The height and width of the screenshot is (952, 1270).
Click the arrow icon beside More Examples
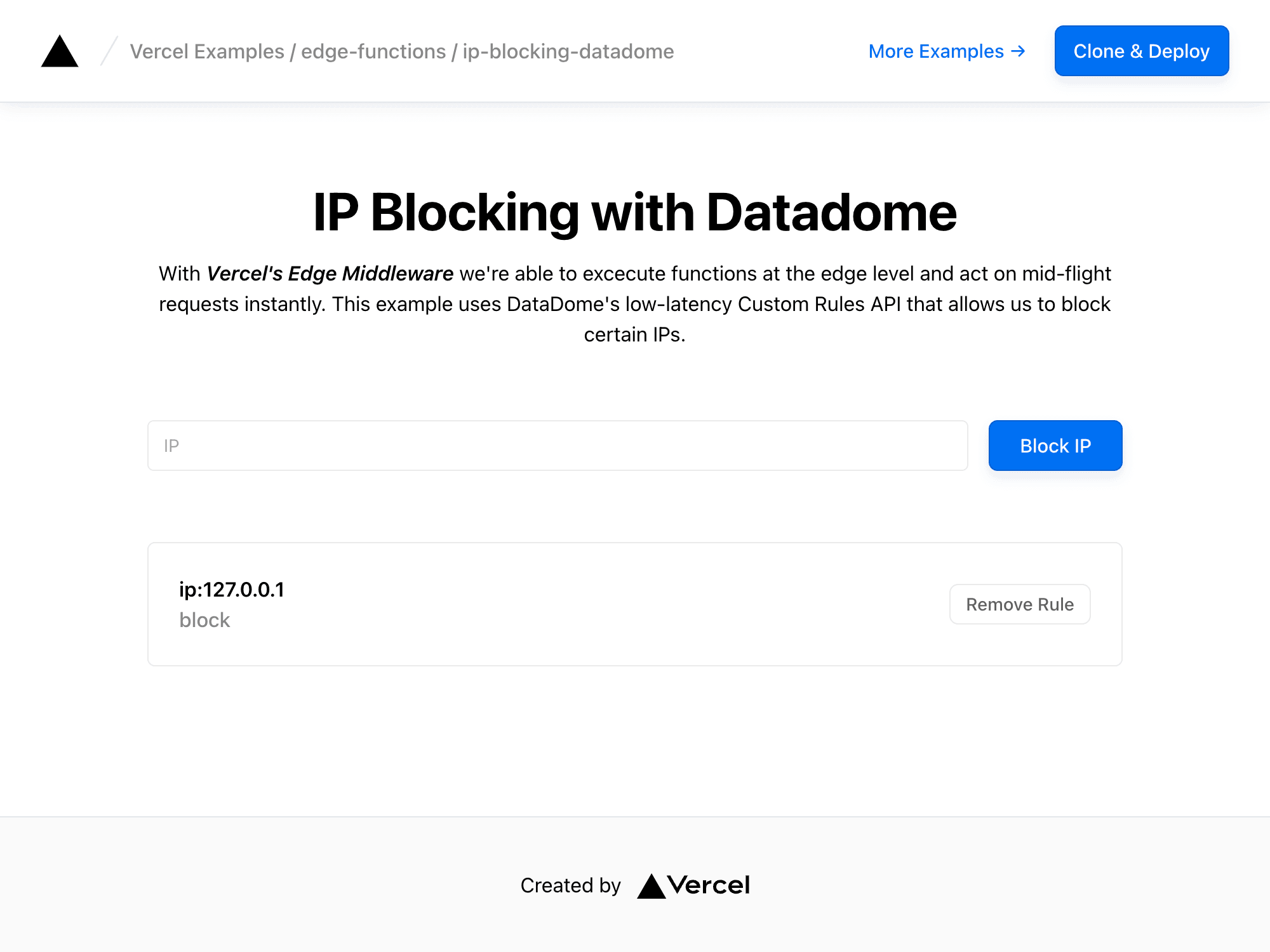pos(1018,51)
